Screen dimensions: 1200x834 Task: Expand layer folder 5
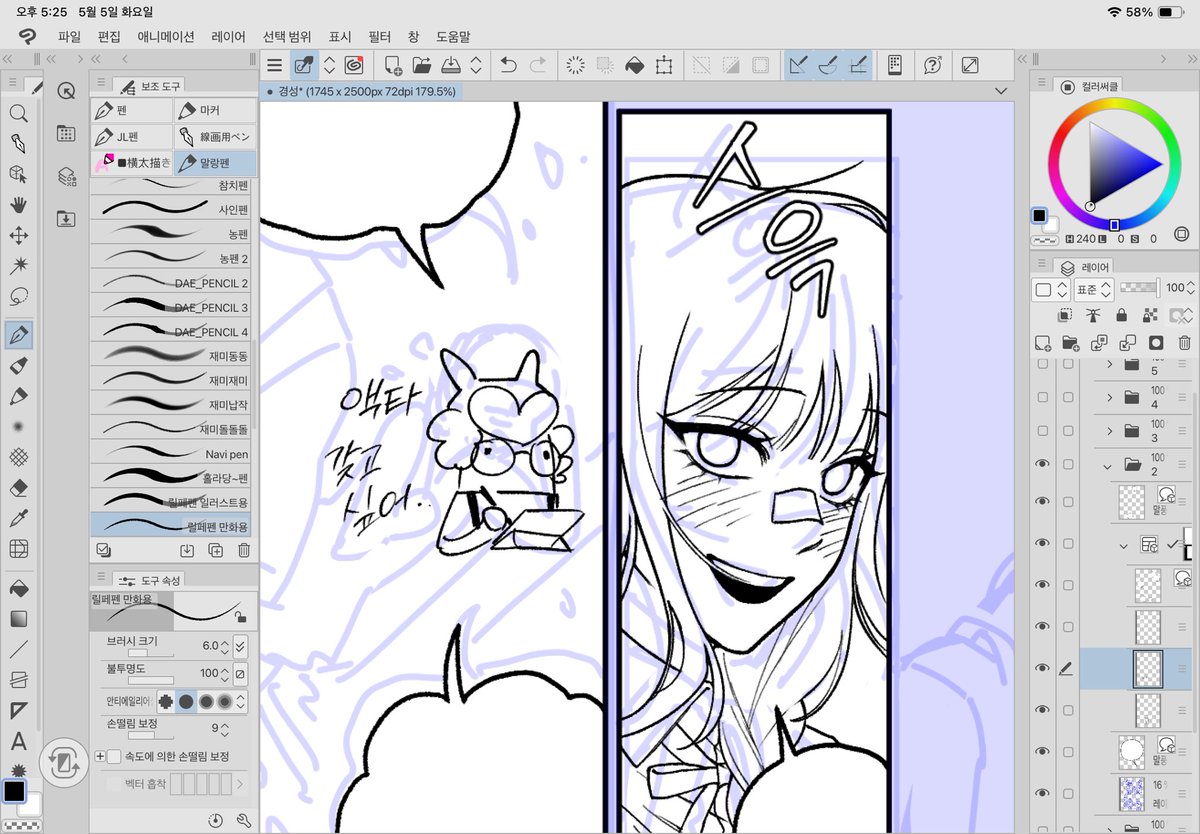(1109, 365)
